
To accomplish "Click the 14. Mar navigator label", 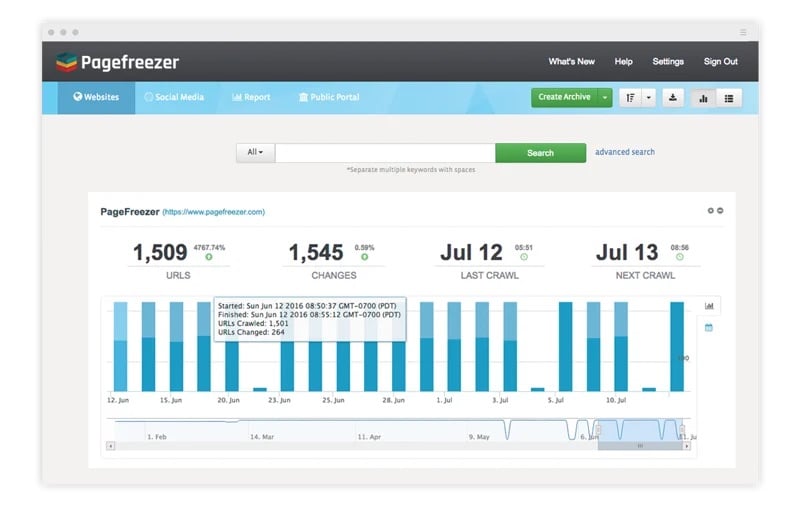I will (x=262, y=437).
